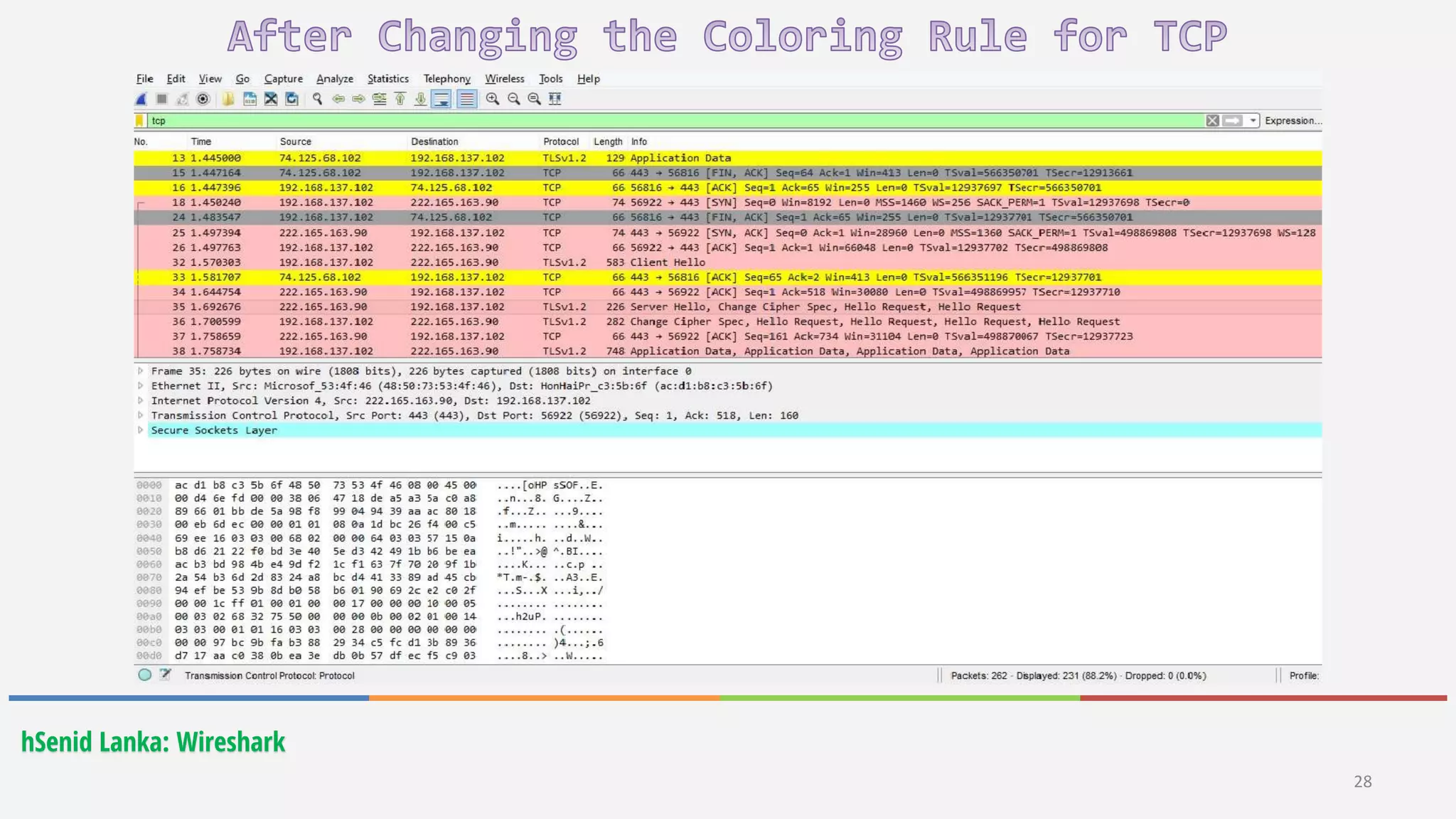Sort packets by the Length column header
Image resolution: width=1456 pixels, height=819 pixels.
point(608,141)
